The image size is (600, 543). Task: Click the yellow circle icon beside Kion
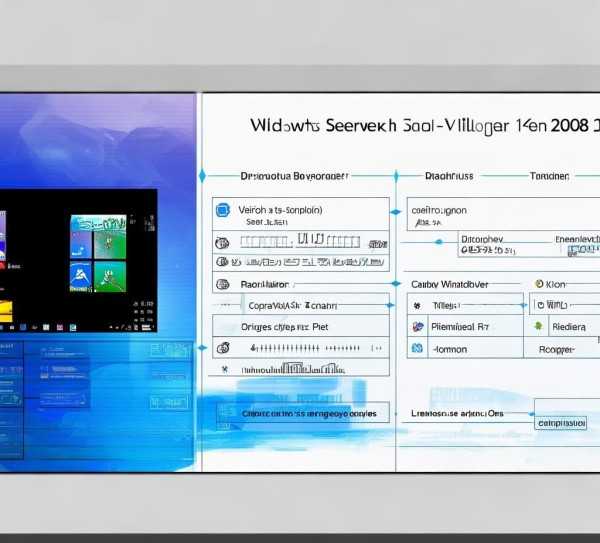539,284
